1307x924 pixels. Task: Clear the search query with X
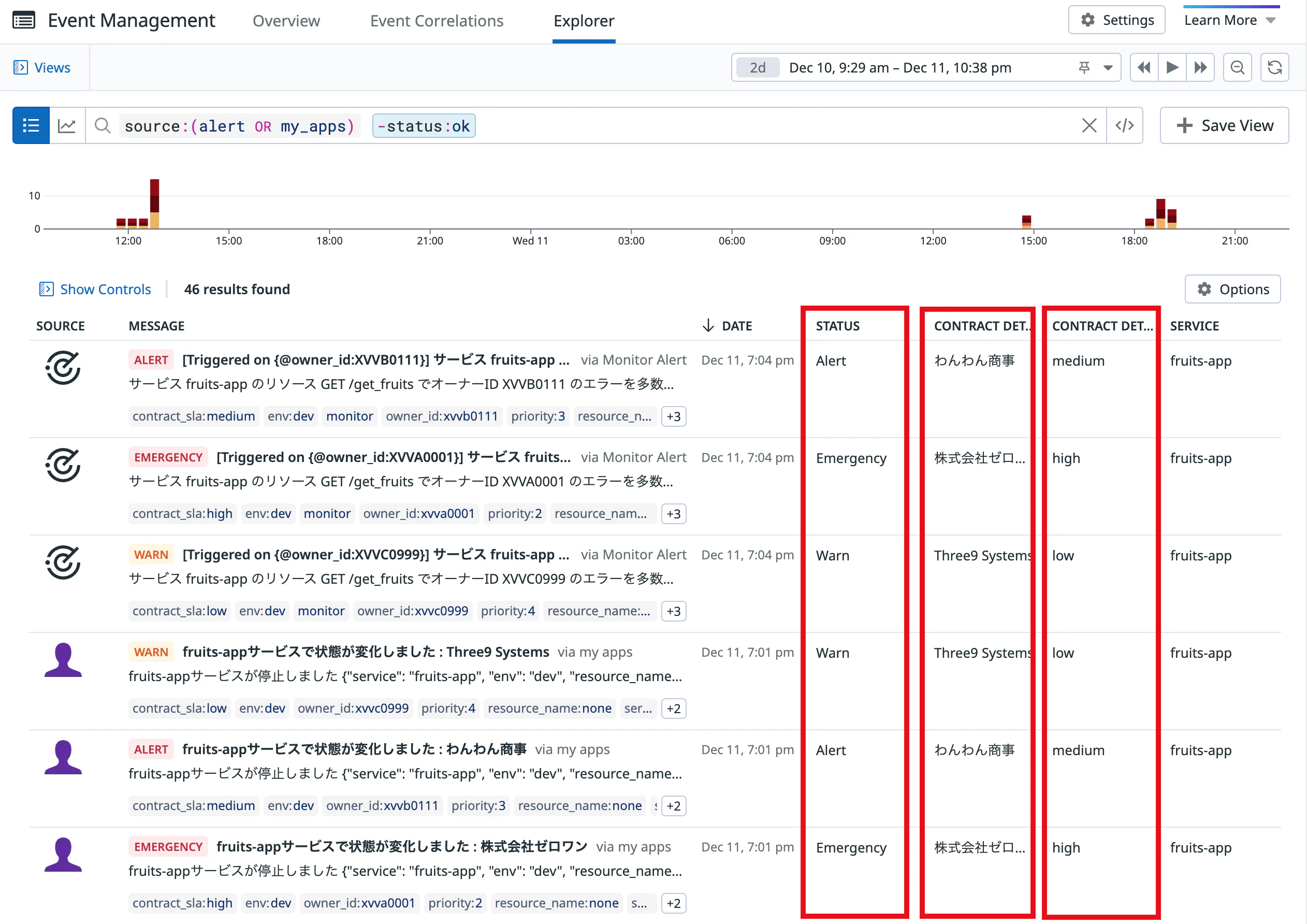coord(1088,125)
